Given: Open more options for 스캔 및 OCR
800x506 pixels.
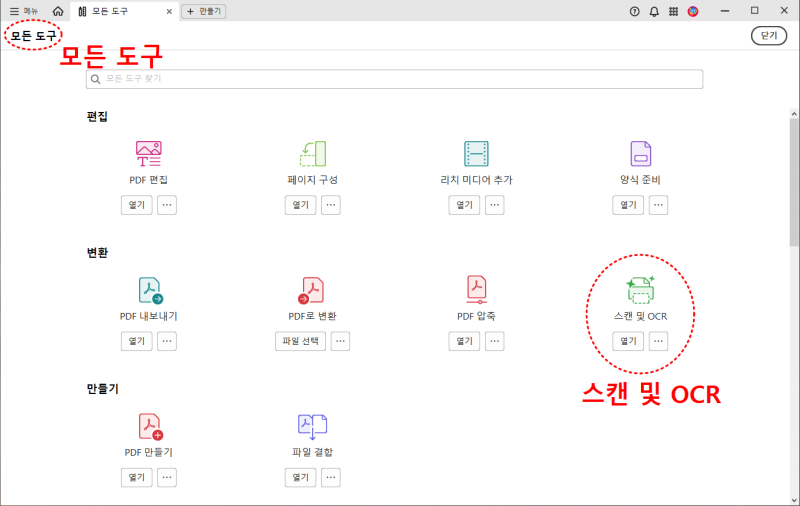Looking at the screenshot, I should pos(658,341).
